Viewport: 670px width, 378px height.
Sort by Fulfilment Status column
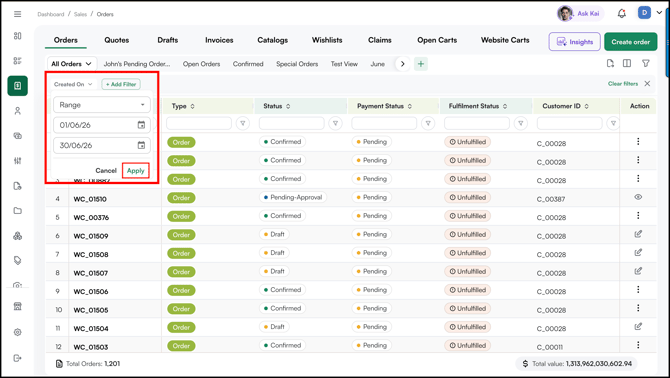[505, 106]
